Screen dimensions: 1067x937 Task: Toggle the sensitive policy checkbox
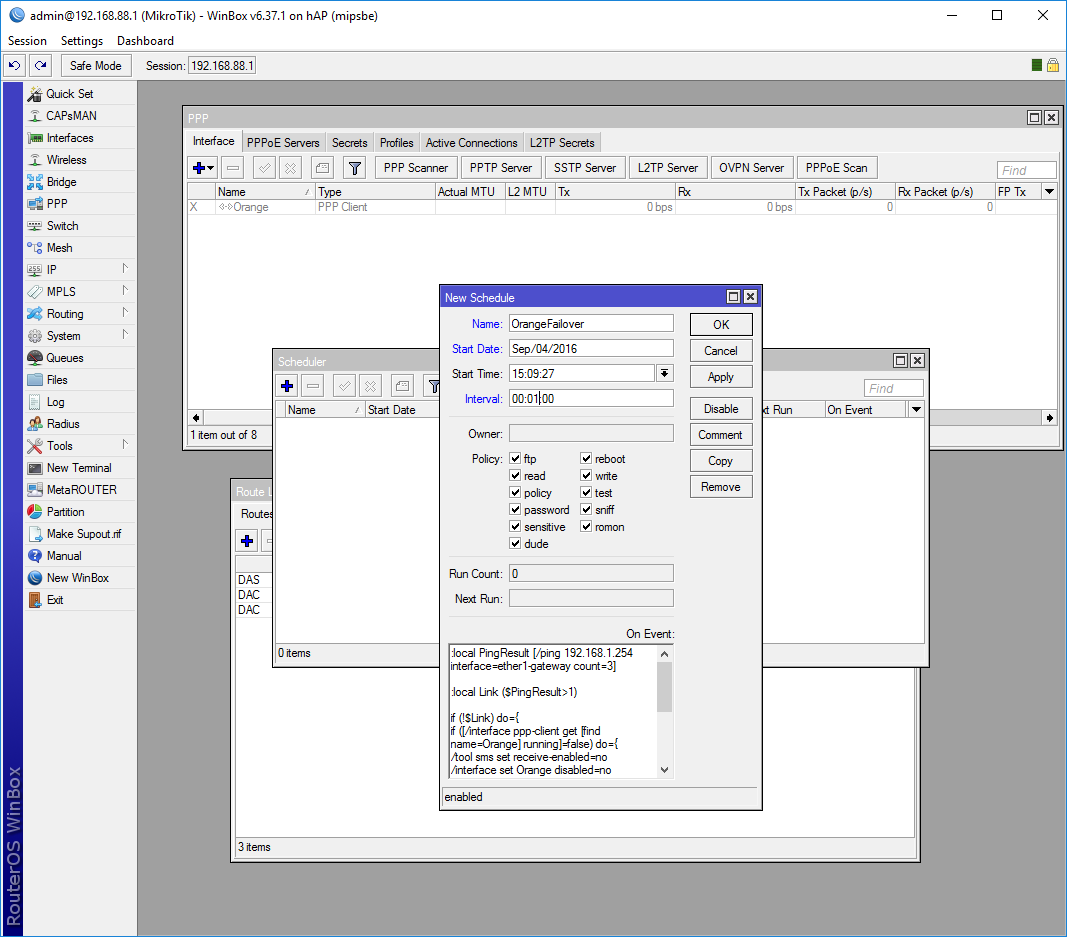tap(515, 527)
